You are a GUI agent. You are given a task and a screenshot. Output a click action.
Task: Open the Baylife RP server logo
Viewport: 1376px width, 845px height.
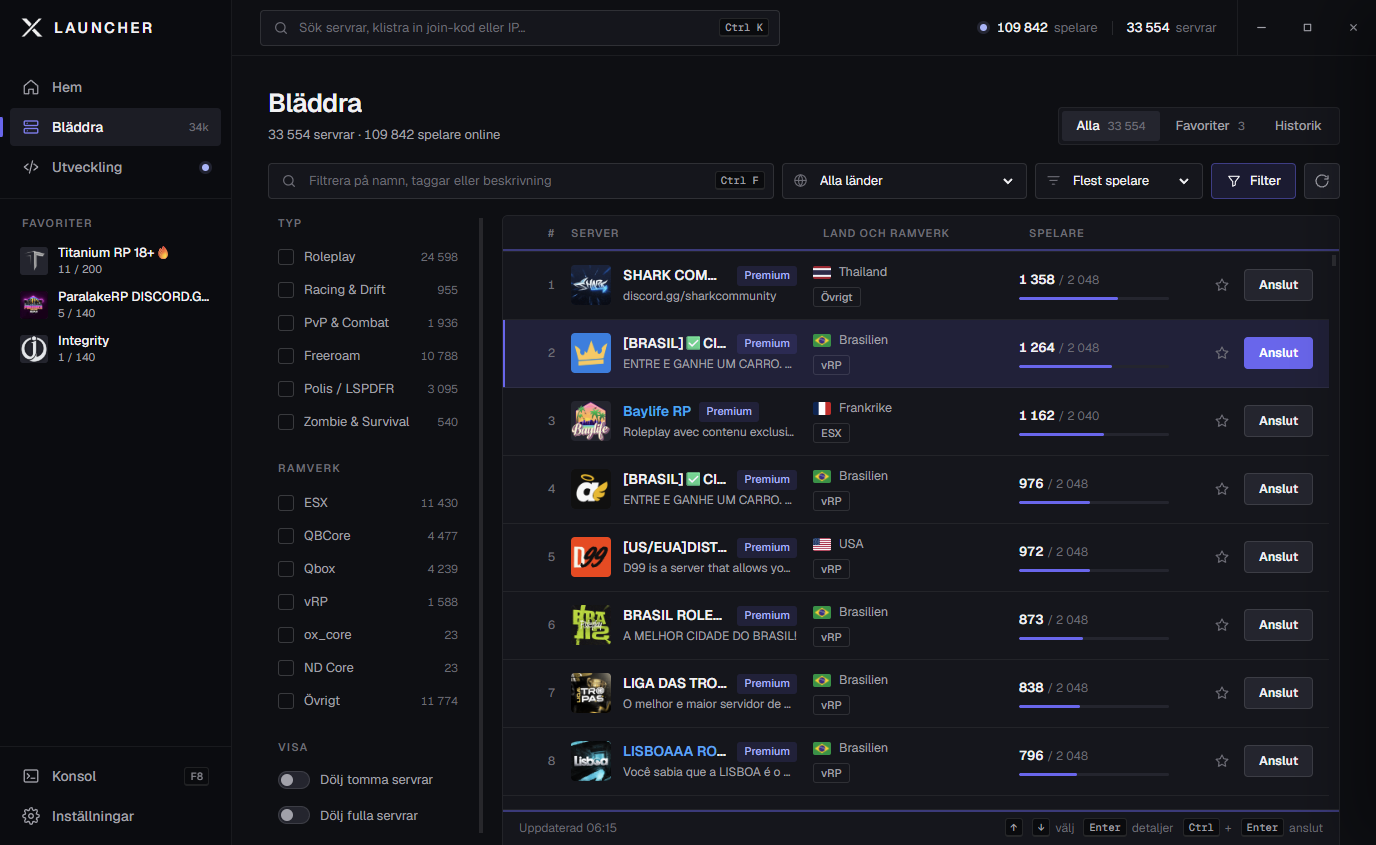click(x=590, y=421)
